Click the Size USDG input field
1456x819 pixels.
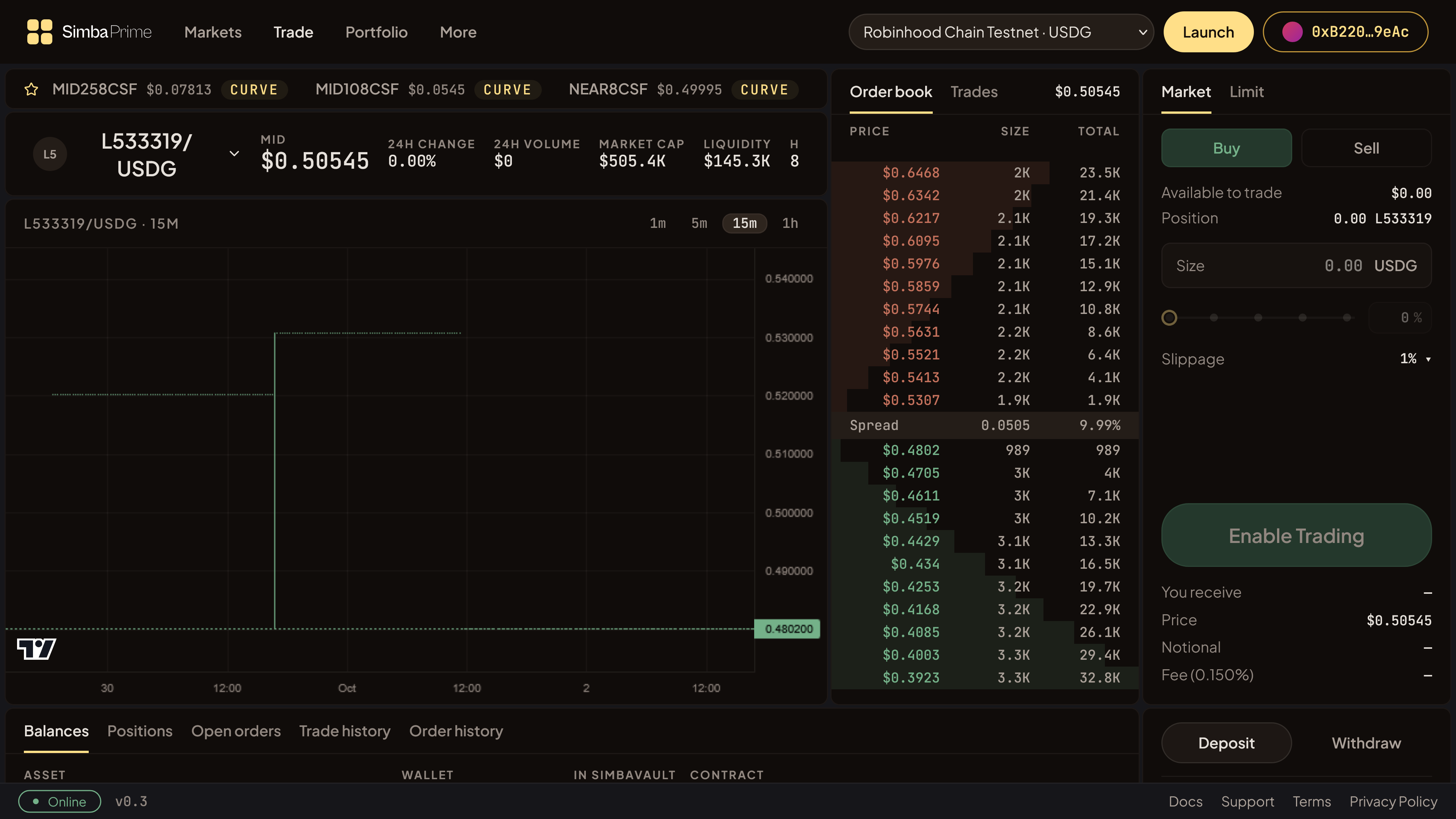point(1296,266)
